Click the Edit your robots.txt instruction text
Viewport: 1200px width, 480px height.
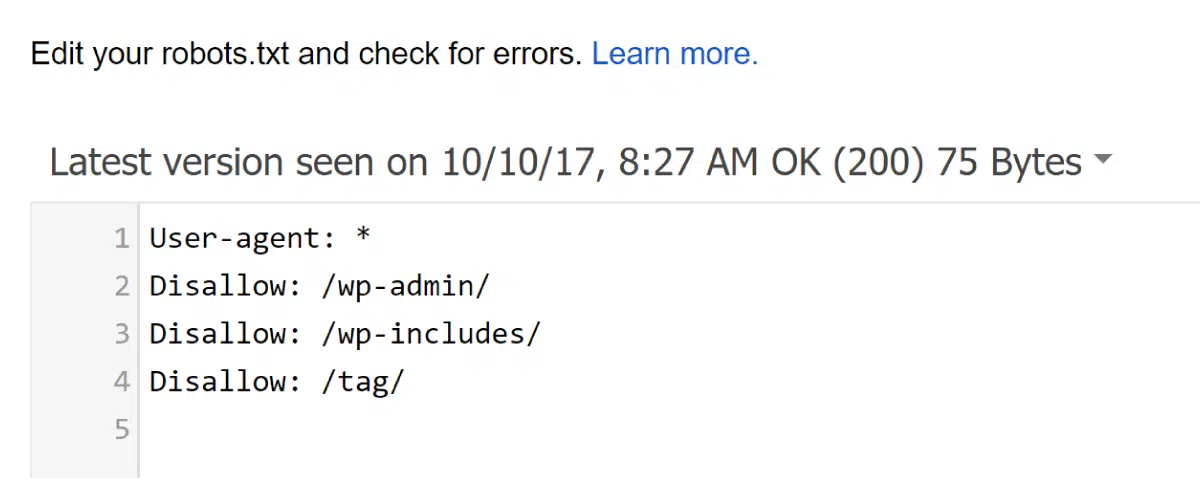click(x=305, y=53)
